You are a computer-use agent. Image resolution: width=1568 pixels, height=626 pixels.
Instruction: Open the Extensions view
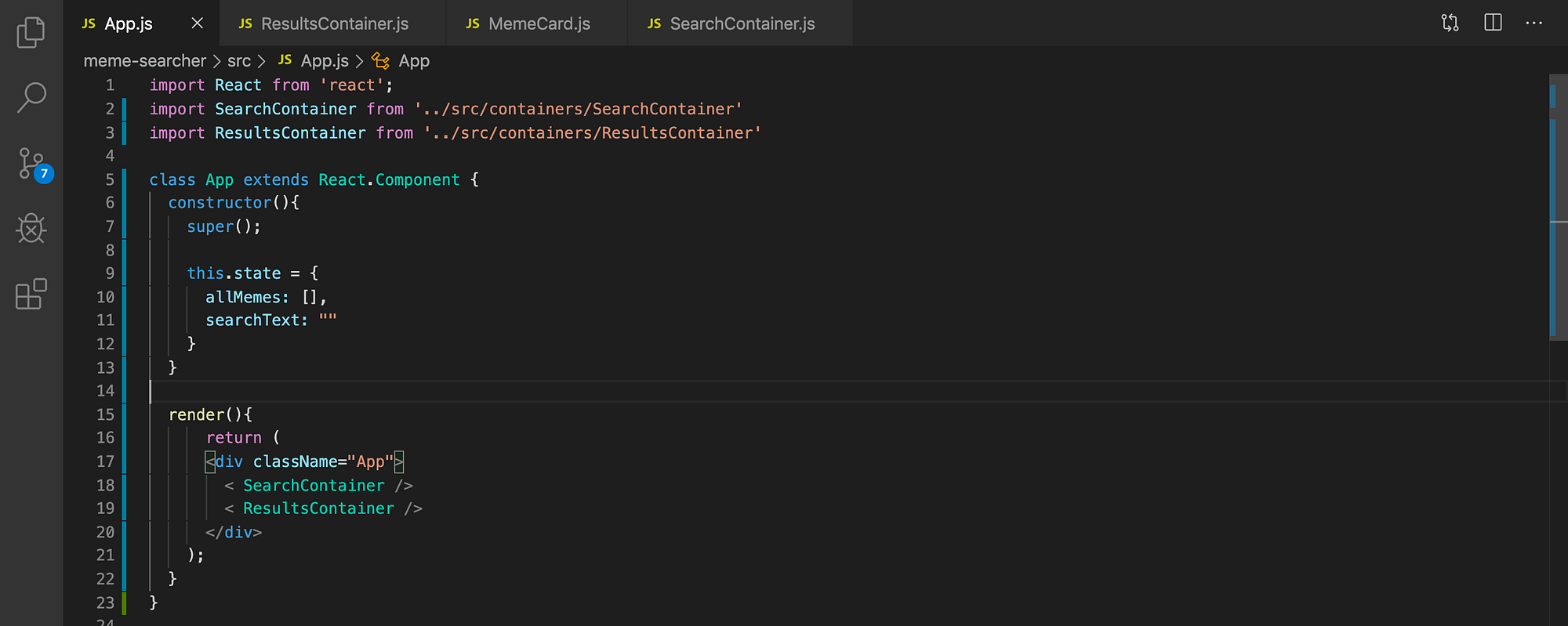[x=31, y=294]
